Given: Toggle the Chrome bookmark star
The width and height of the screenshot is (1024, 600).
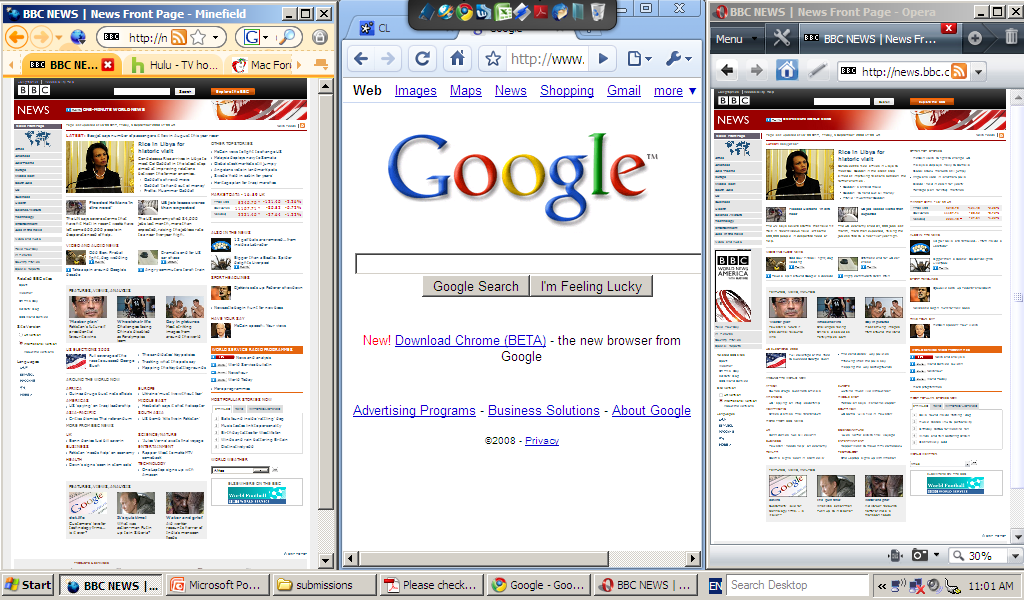Looking at the screenshot, I should (x=493, y=59).
